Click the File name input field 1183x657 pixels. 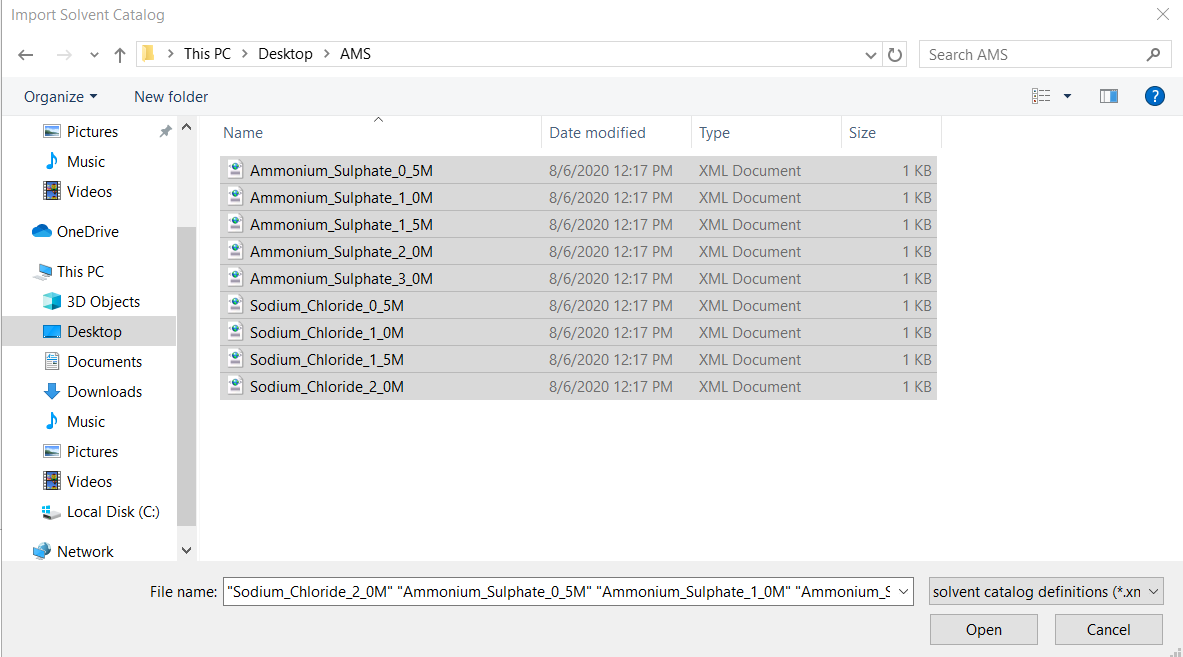560,592
